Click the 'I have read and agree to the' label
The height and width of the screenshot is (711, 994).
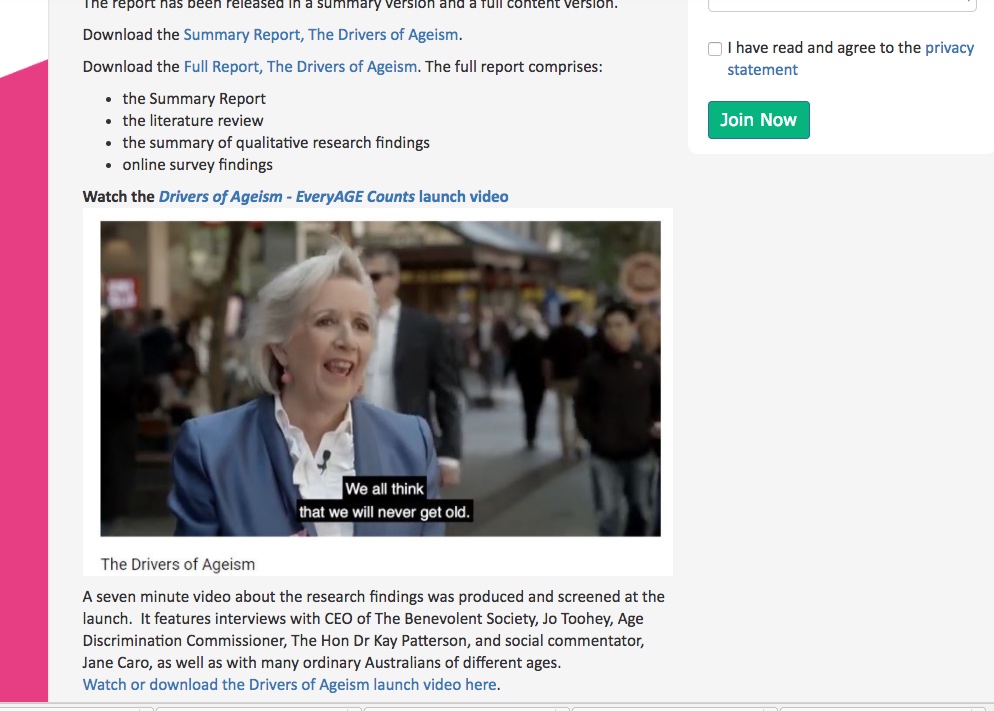click(824, 48)
